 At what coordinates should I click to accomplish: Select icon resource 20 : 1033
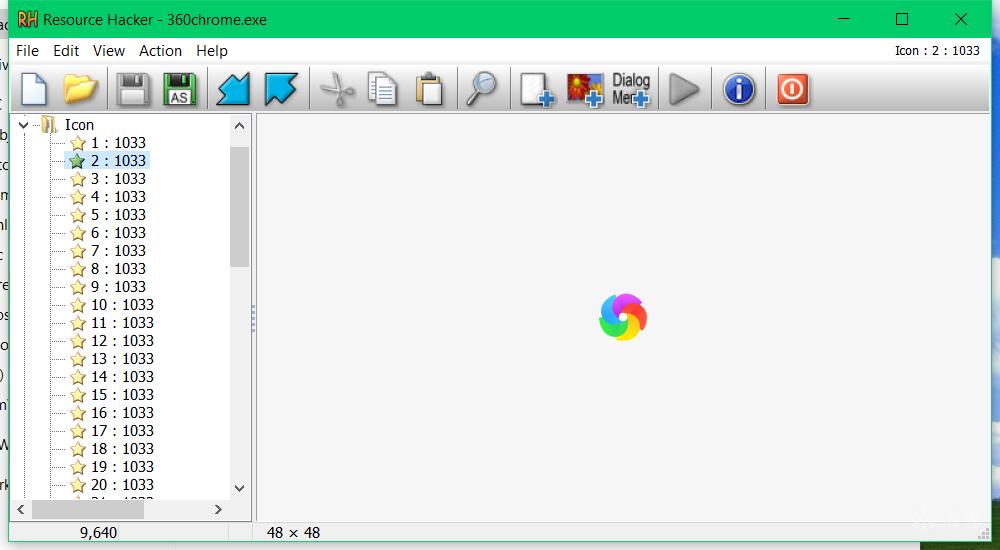(x=122, y=485)
